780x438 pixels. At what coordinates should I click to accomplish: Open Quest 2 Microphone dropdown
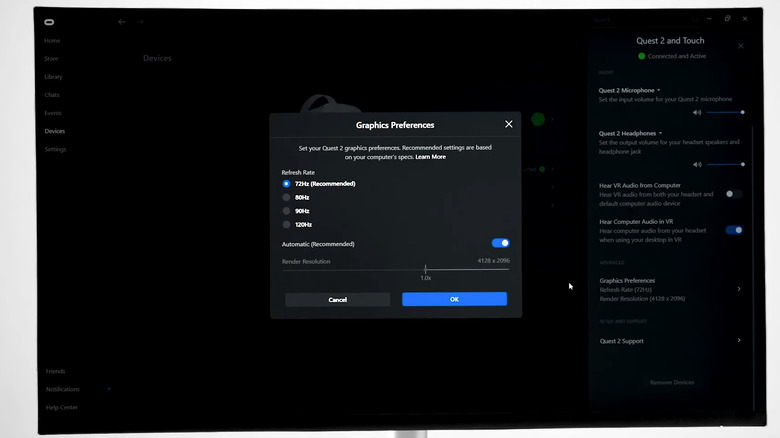coord(629,90)
